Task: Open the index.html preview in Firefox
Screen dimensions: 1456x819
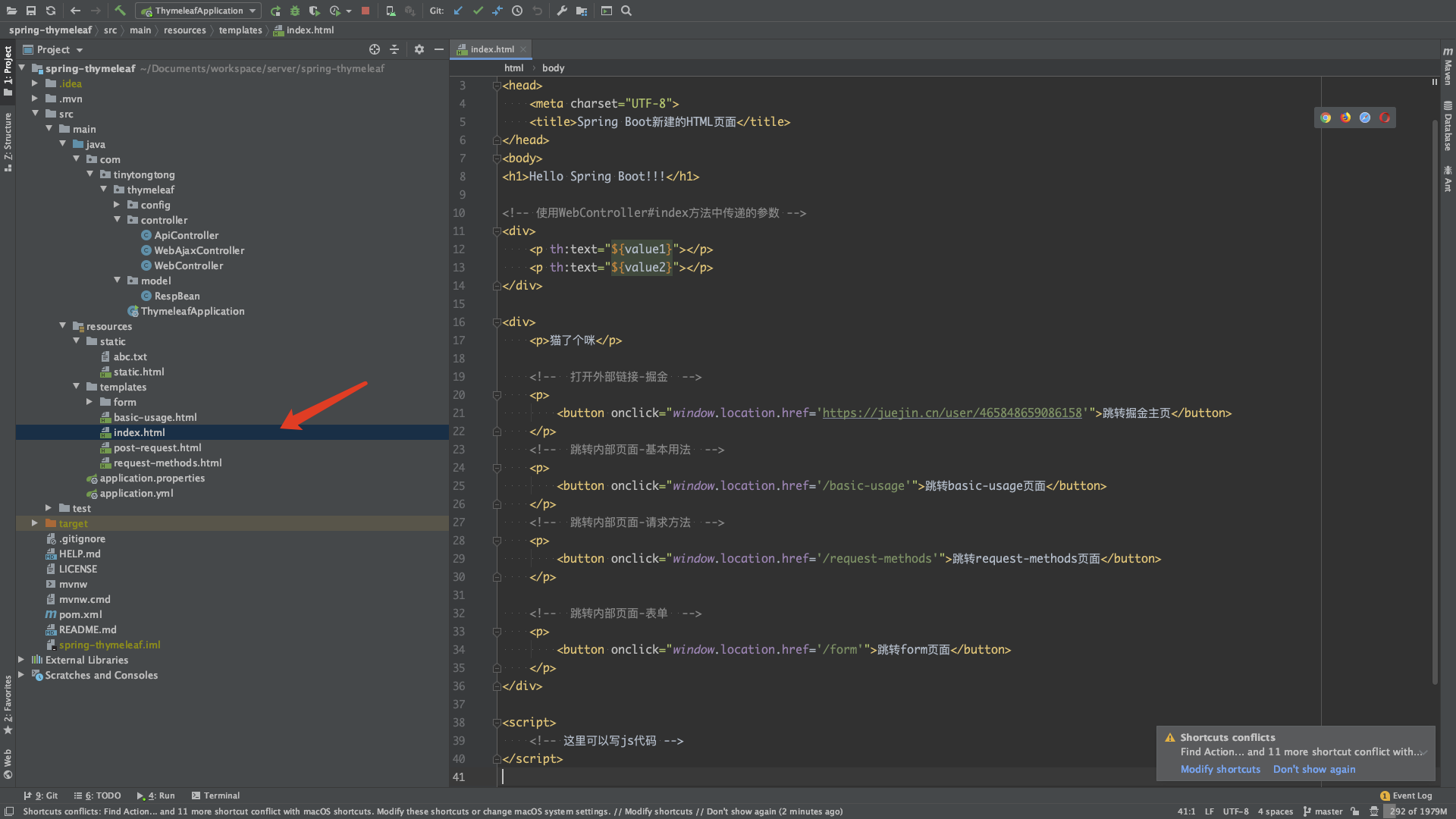Action: 1346,118
